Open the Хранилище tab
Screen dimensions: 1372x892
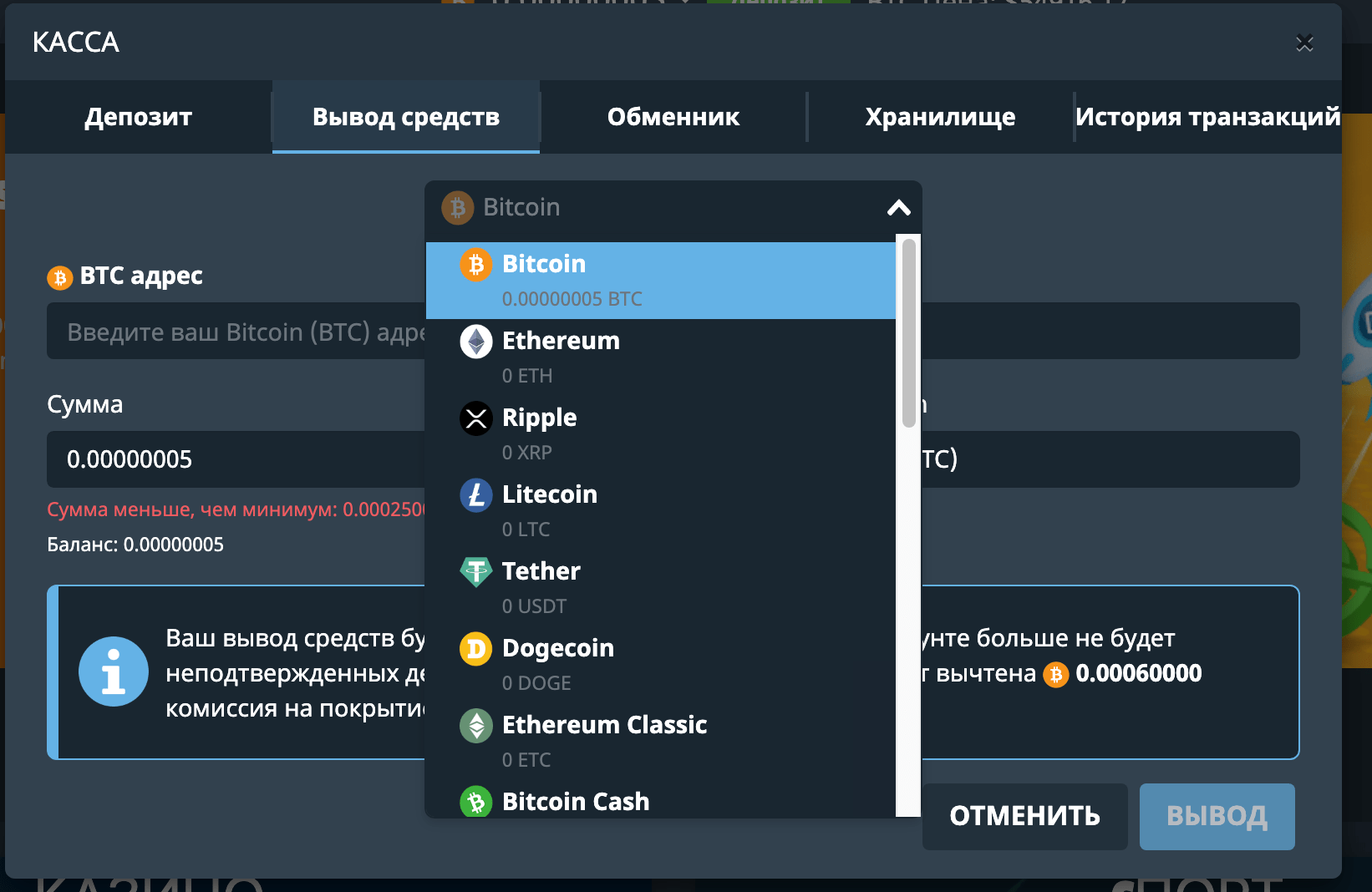coord(941,117)
